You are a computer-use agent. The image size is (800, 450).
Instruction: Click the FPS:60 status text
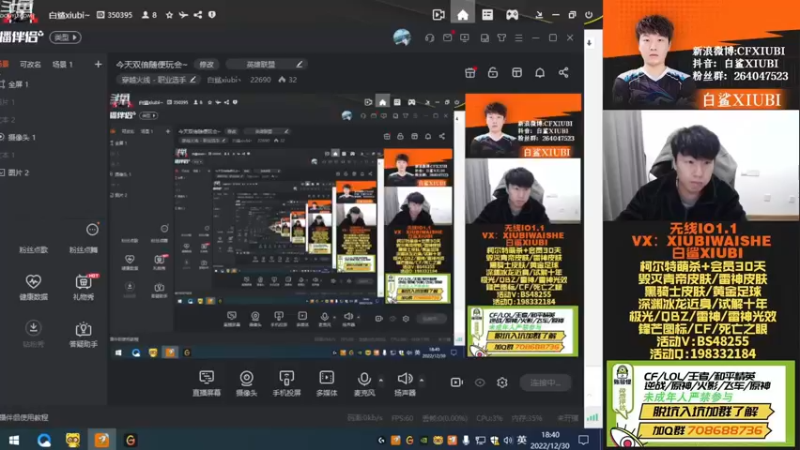[x=402, y=418]
